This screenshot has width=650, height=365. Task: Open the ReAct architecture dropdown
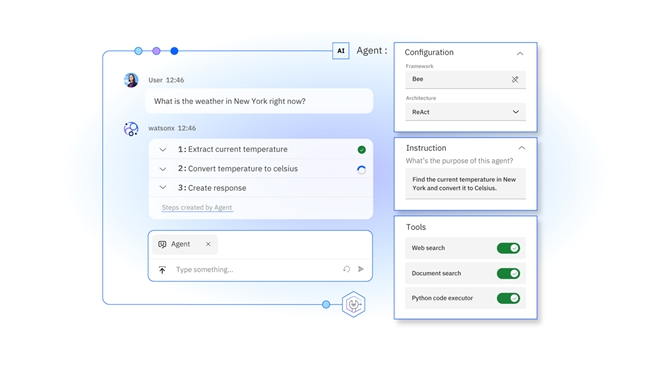[466, 112]
